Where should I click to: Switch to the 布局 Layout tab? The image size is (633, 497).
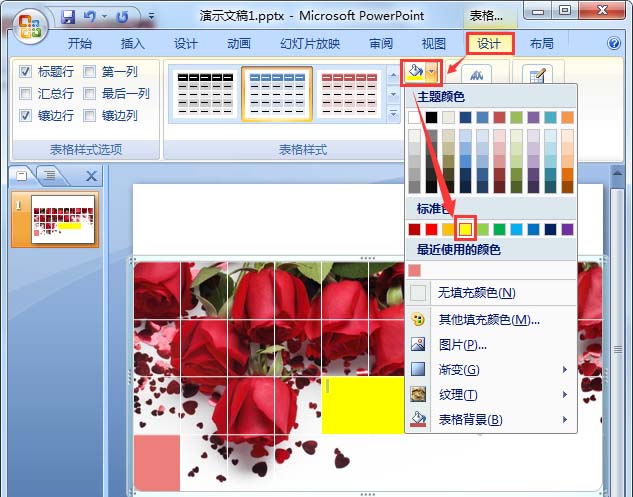click(542, 43)
